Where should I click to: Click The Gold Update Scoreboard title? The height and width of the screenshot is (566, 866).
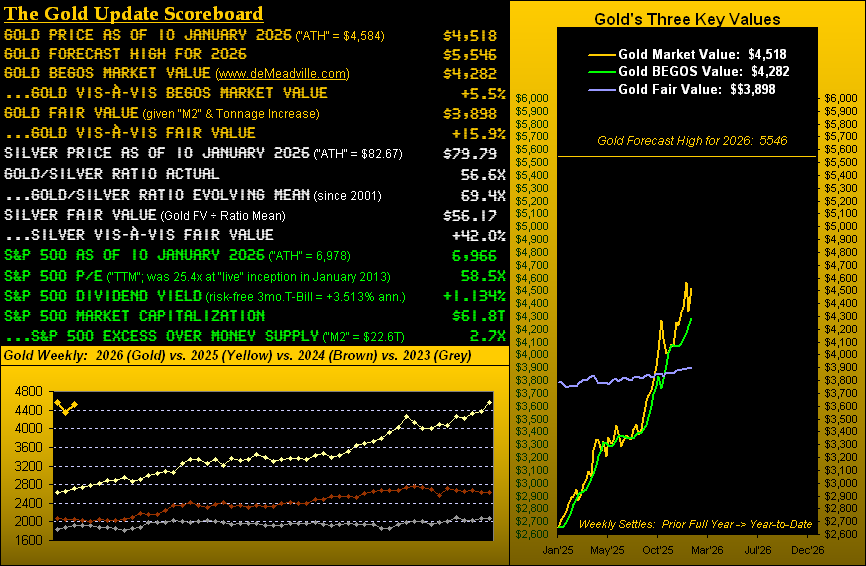pos(134,13)
